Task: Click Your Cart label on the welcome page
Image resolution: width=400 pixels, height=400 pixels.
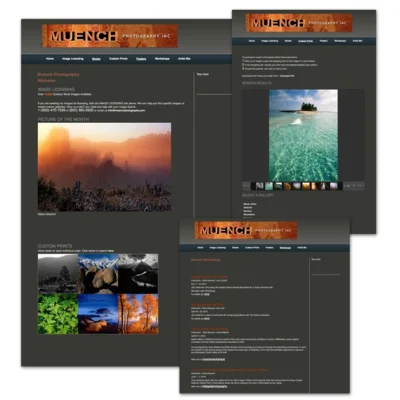Action: [203, 74]
